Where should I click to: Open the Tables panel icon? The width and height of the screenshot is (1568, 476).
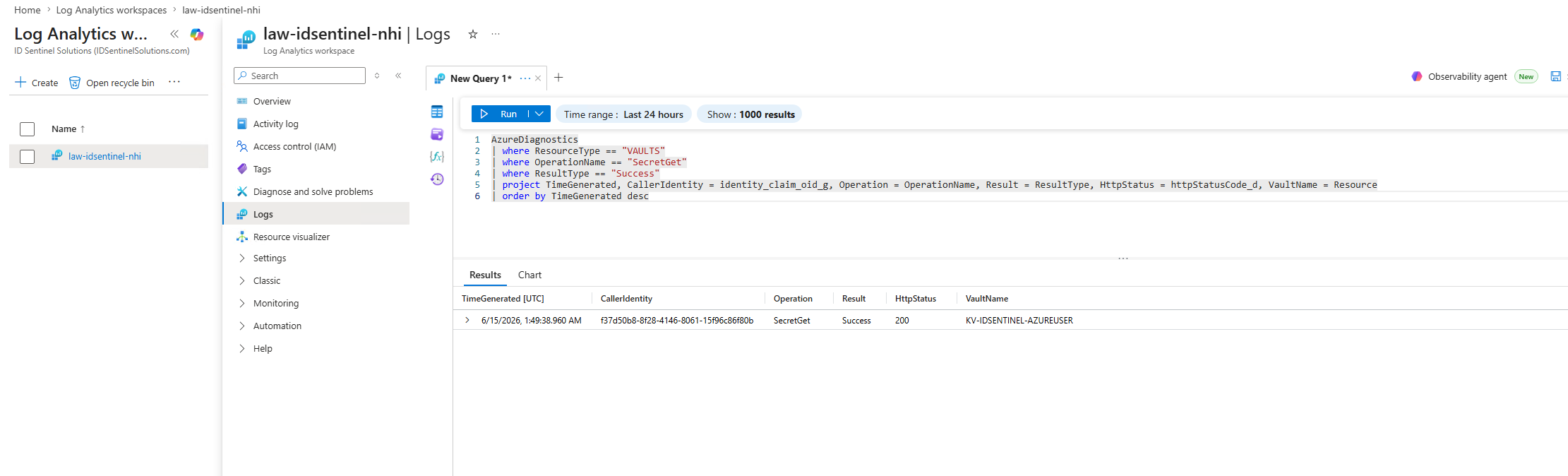point(437,112)
